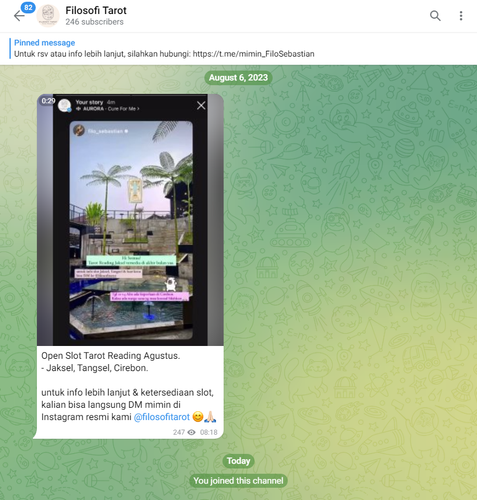The width and height of the screenshot is (477, 500).
Task: Click the Today date badge
Action: pos(238,461)
